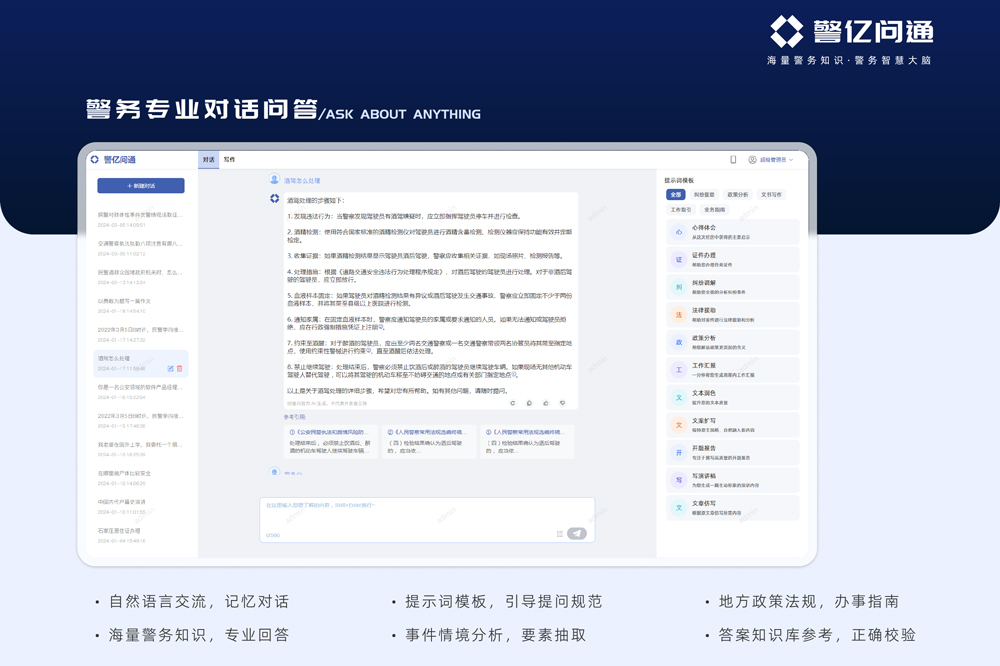1000x666 pixels.
Task: Click the list icon beside the send button
Action: (x=560, y=533)
